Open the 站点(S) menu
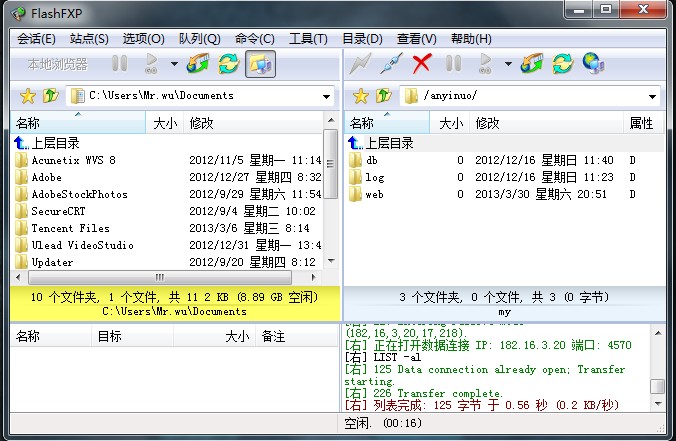The image size is (676, 441). [89, 39]
